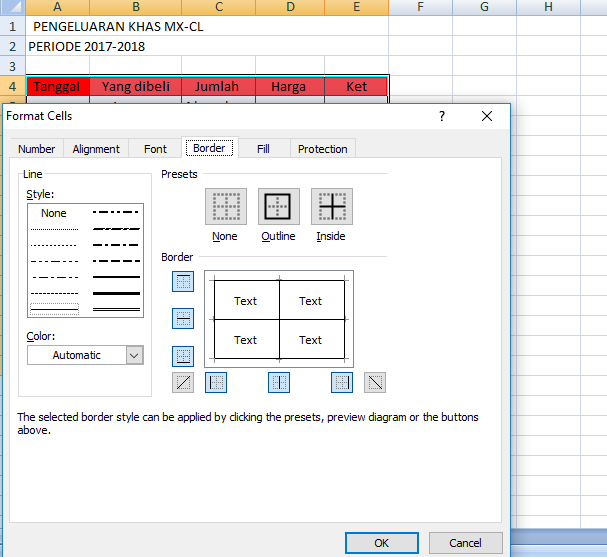The image size is (607, 557).
Task: Select the medium dashed line style
Action: pyautogui.click(x=116, y=261)
